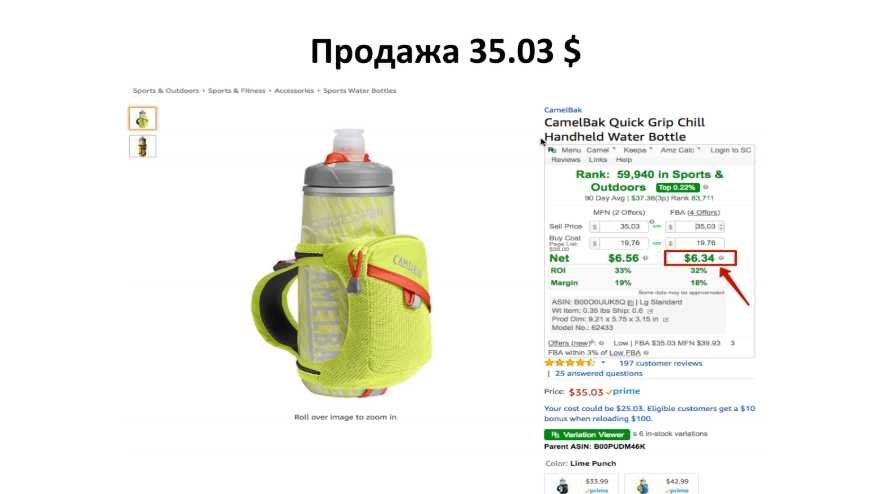The height and width of the screenshot is (494, 888).
Task: Click edit icon beside Prod Dim dimensions
Action: pos(666,320)
